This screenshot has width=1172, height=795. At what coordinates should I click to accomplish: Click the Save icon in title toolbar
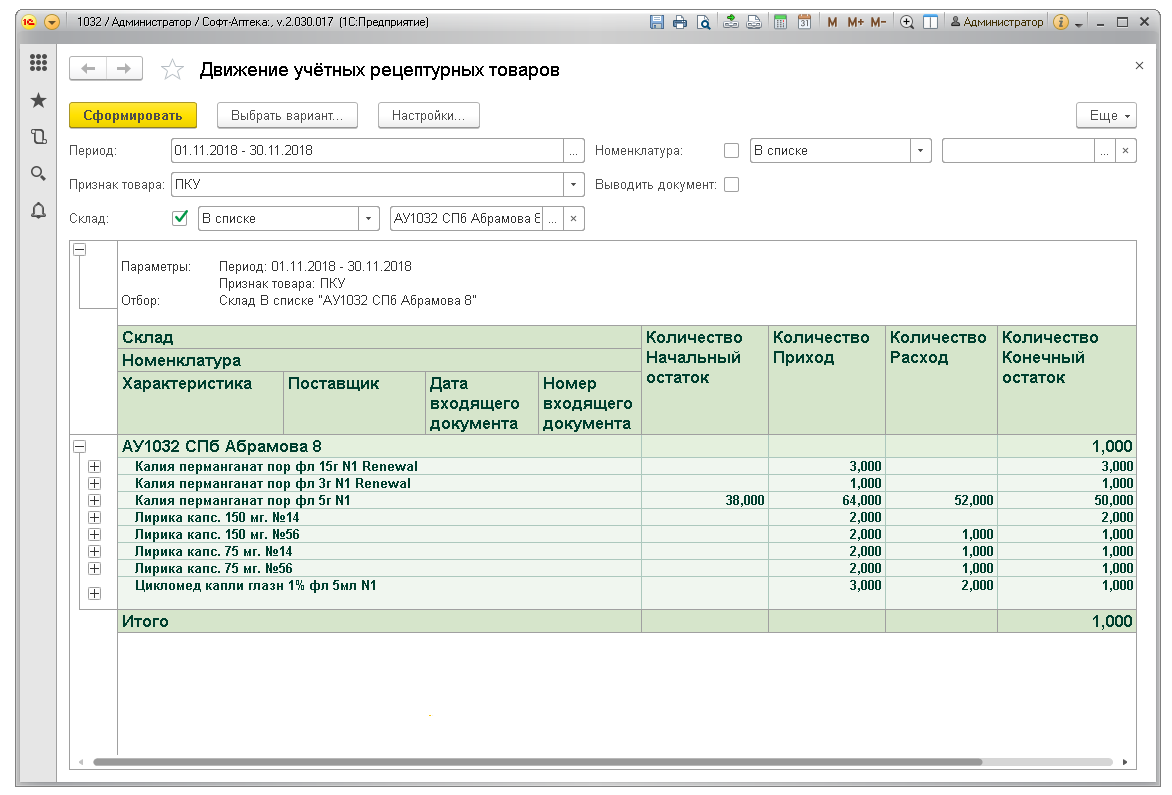click(x=657, y=22)
